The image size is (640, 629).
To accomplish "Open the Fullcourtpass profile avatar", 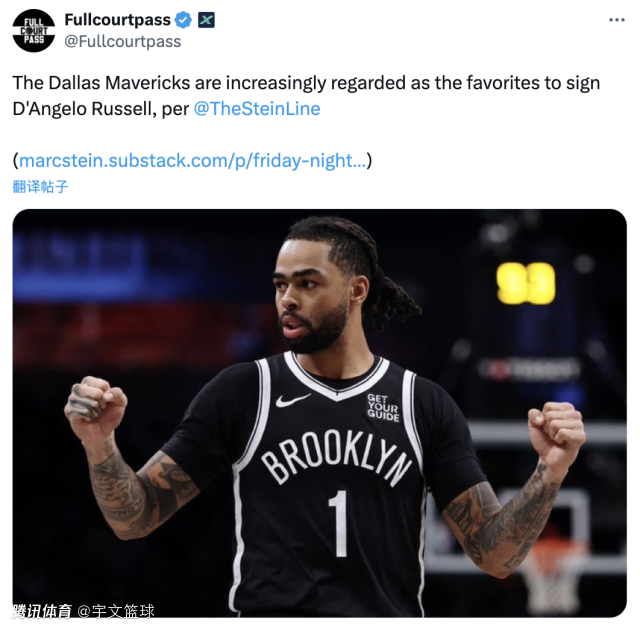I will [34, 31].
